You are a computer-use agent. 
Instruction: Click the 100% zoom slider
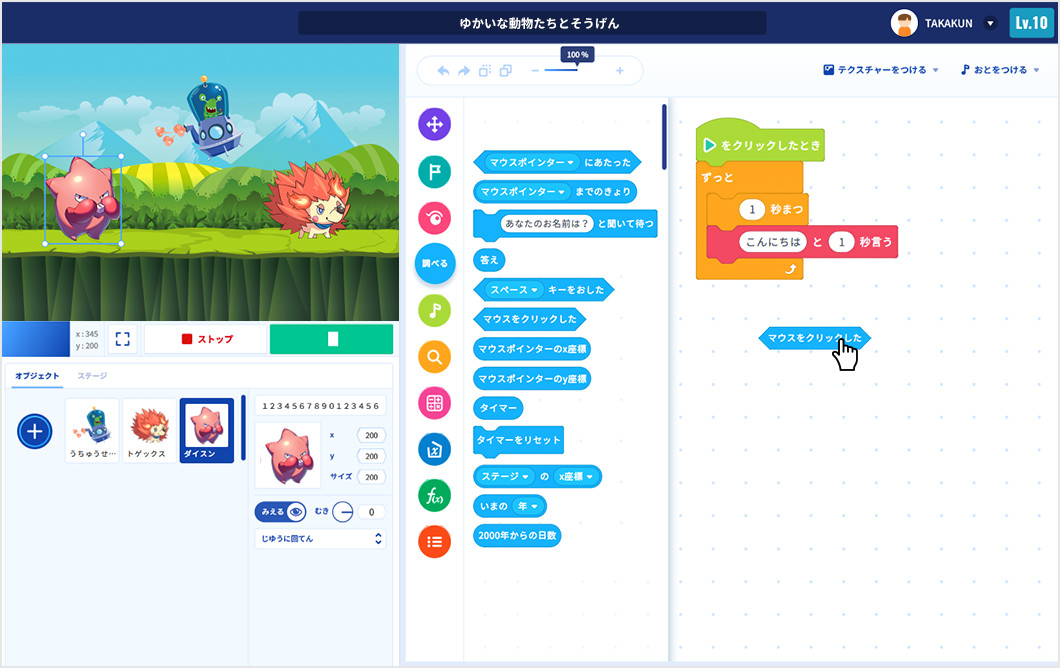pos(576,70)
